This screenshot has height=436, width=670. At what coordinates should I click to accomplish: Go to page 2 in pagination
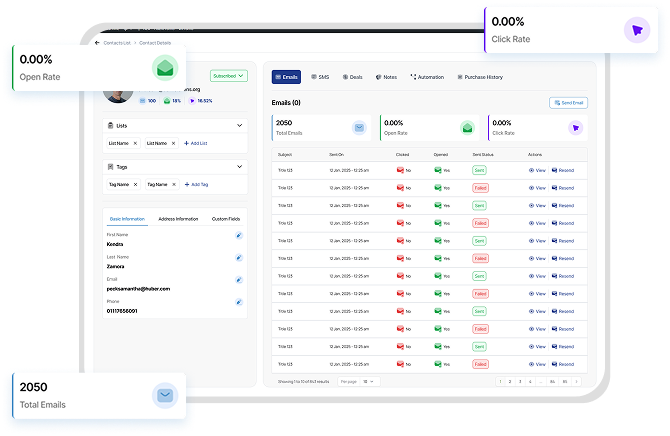click(510, 381)
